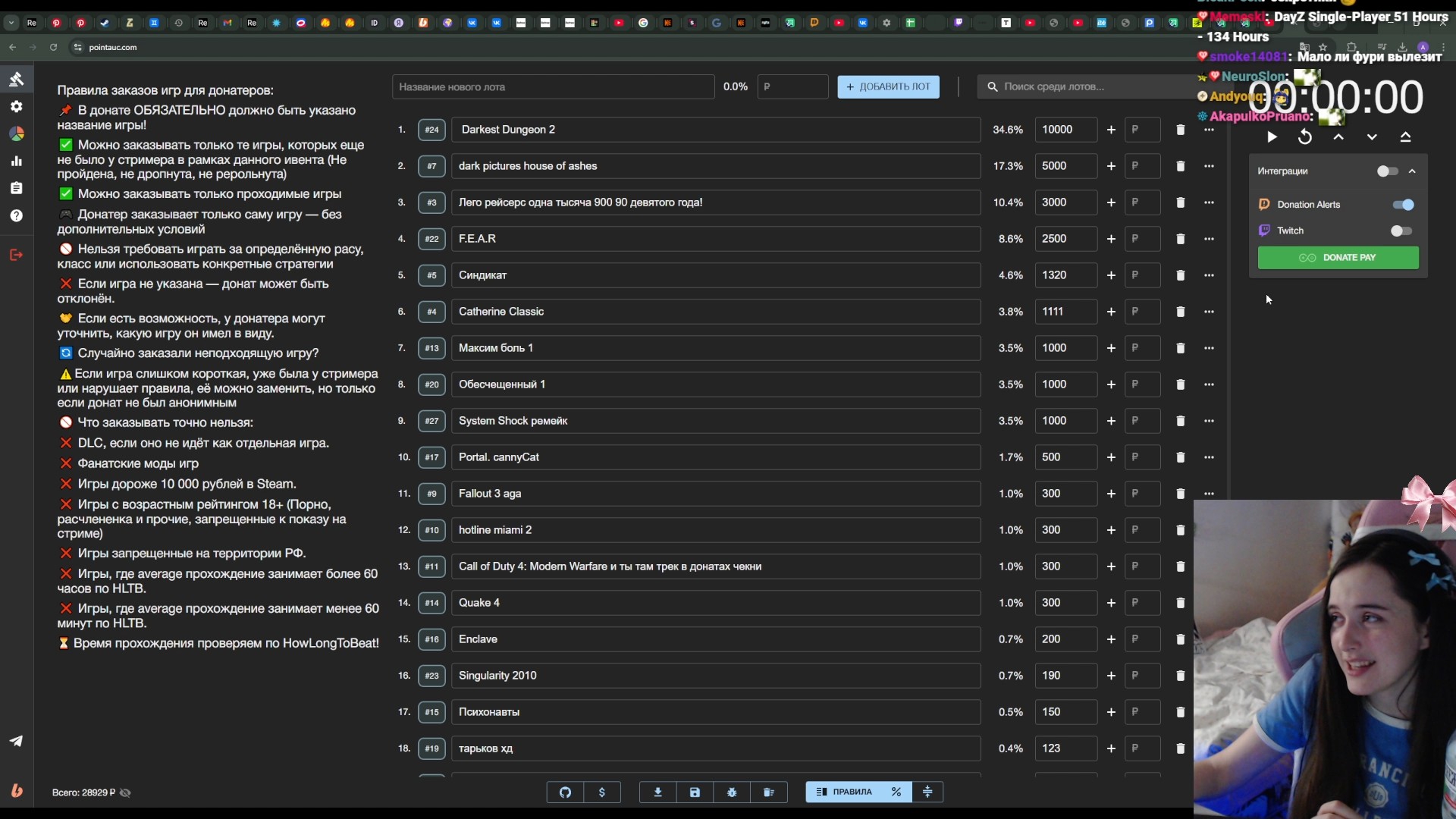Open the auction gavel page in sidebar
Screen dimensions: 1456x819
pyautogui.click(x=16, y=79)
